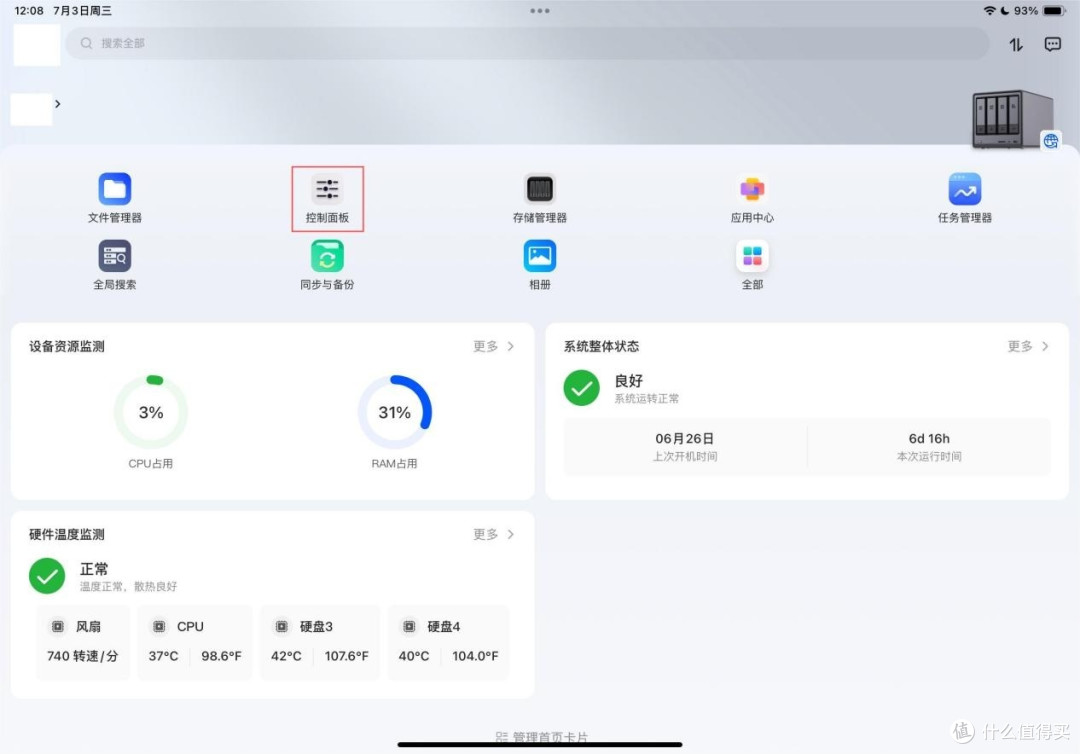
Task: Open the 文件管理器 app
Action: click(114, 196)
